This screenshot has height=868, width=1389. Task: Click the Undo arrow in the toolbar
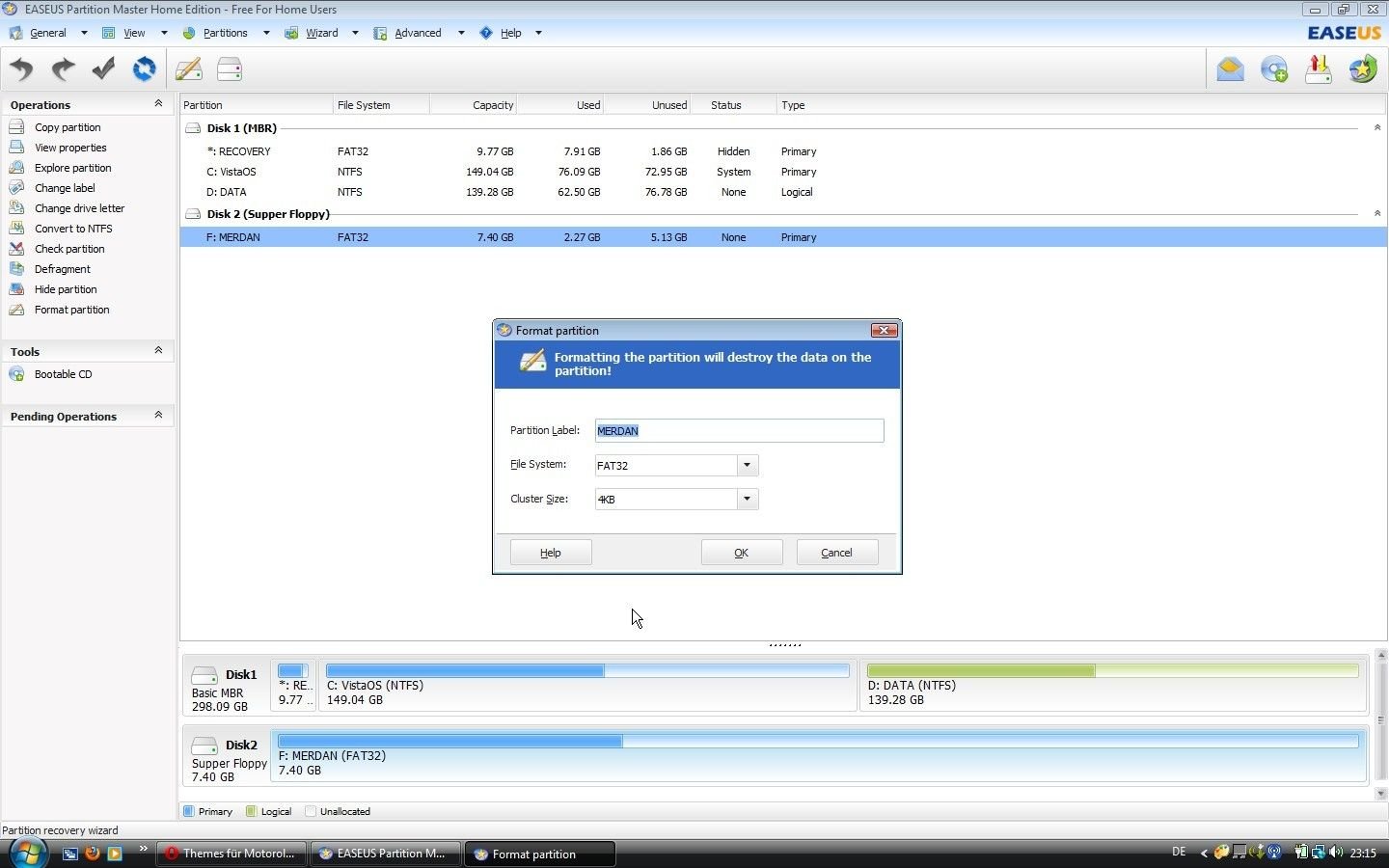click(21, 69)
